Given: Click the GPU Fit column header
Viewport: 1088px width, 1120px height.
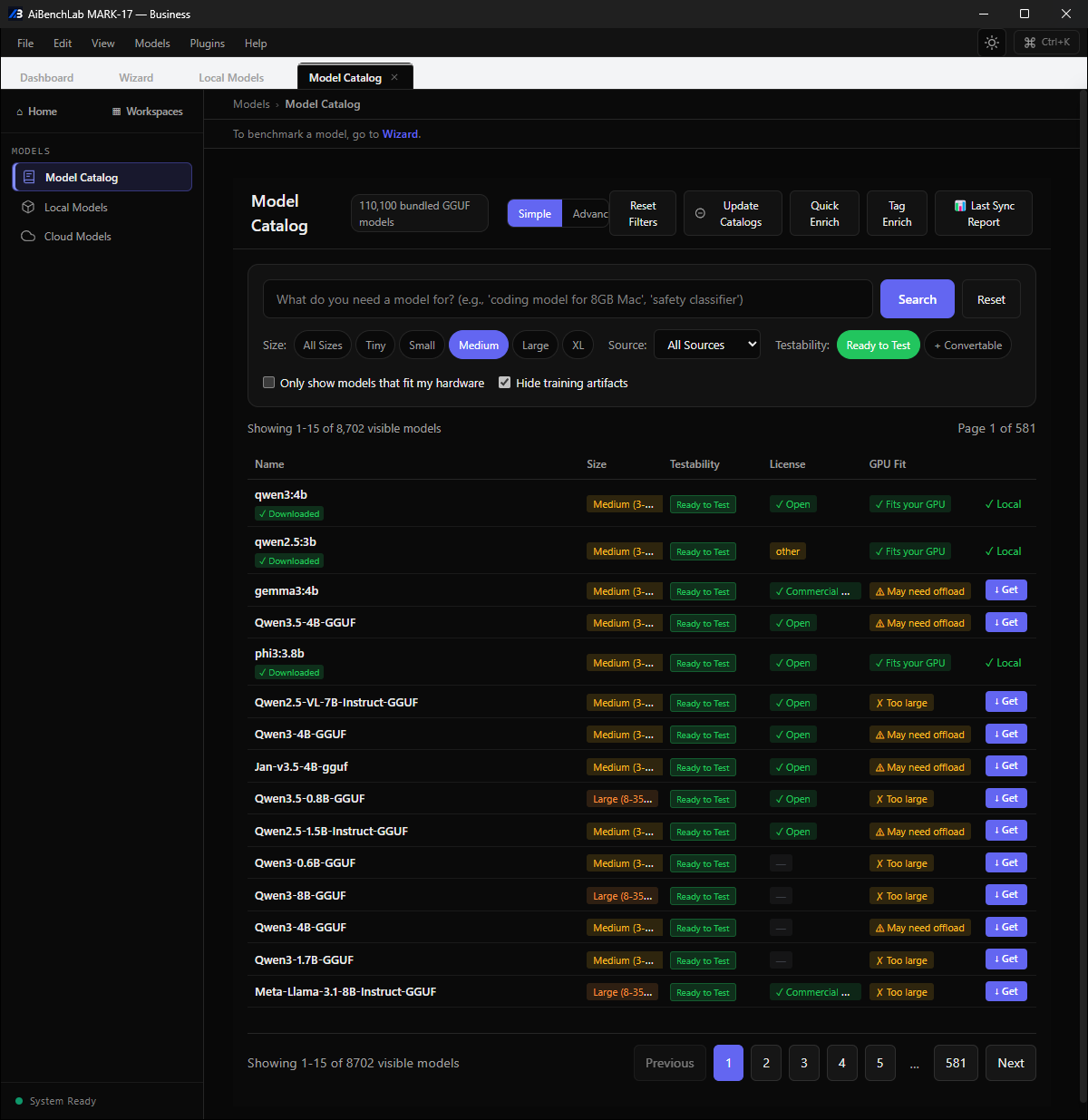Looking at the screenshot, I should tap(888, 463).
